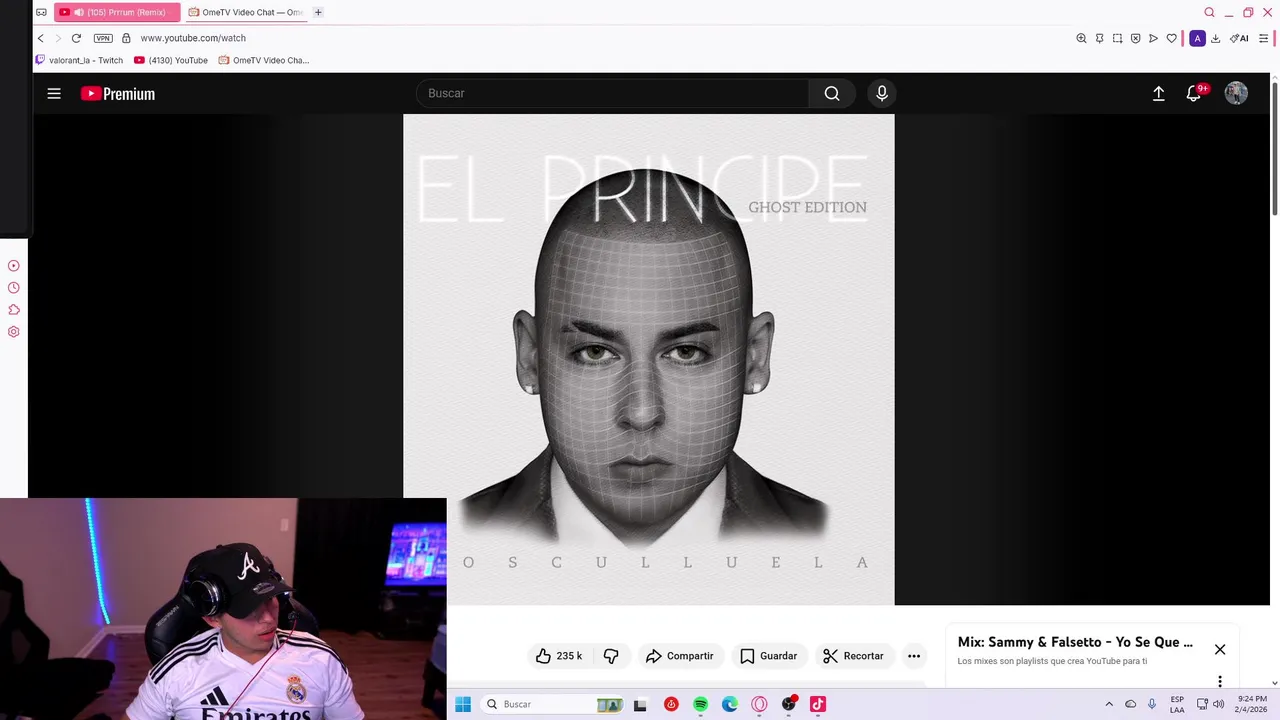Open more video actions ellipsis menu
The image size is (1280, 720).
tap(914, 656)
